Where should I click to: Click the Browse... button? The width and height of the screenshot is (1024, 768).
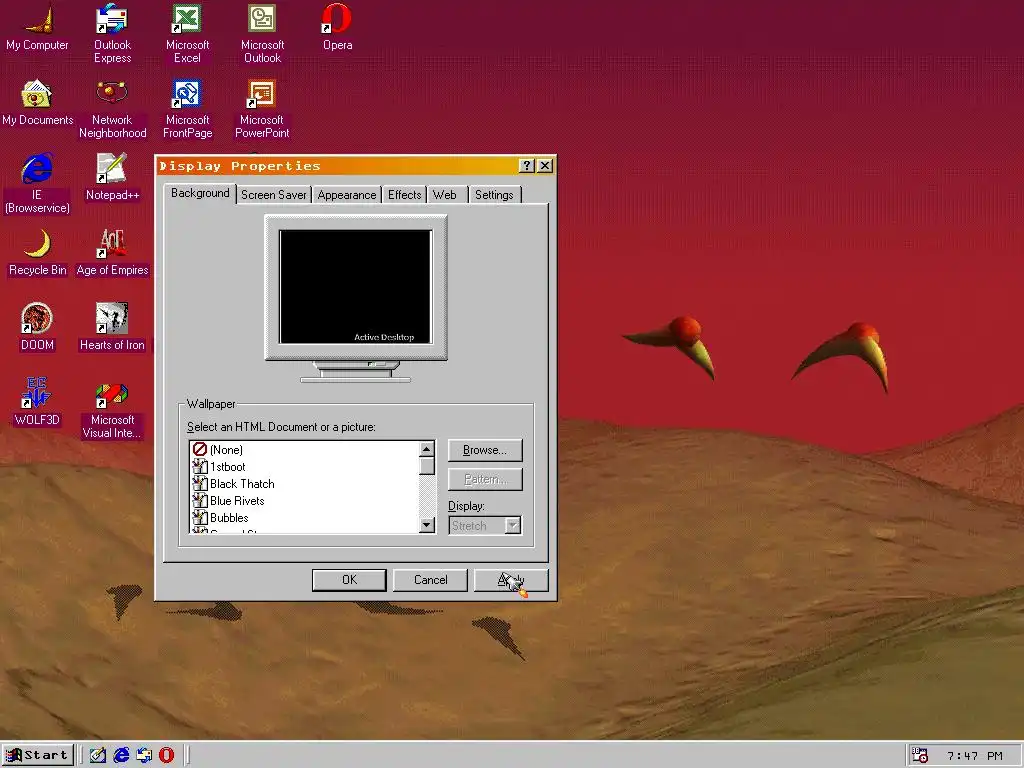485,450
